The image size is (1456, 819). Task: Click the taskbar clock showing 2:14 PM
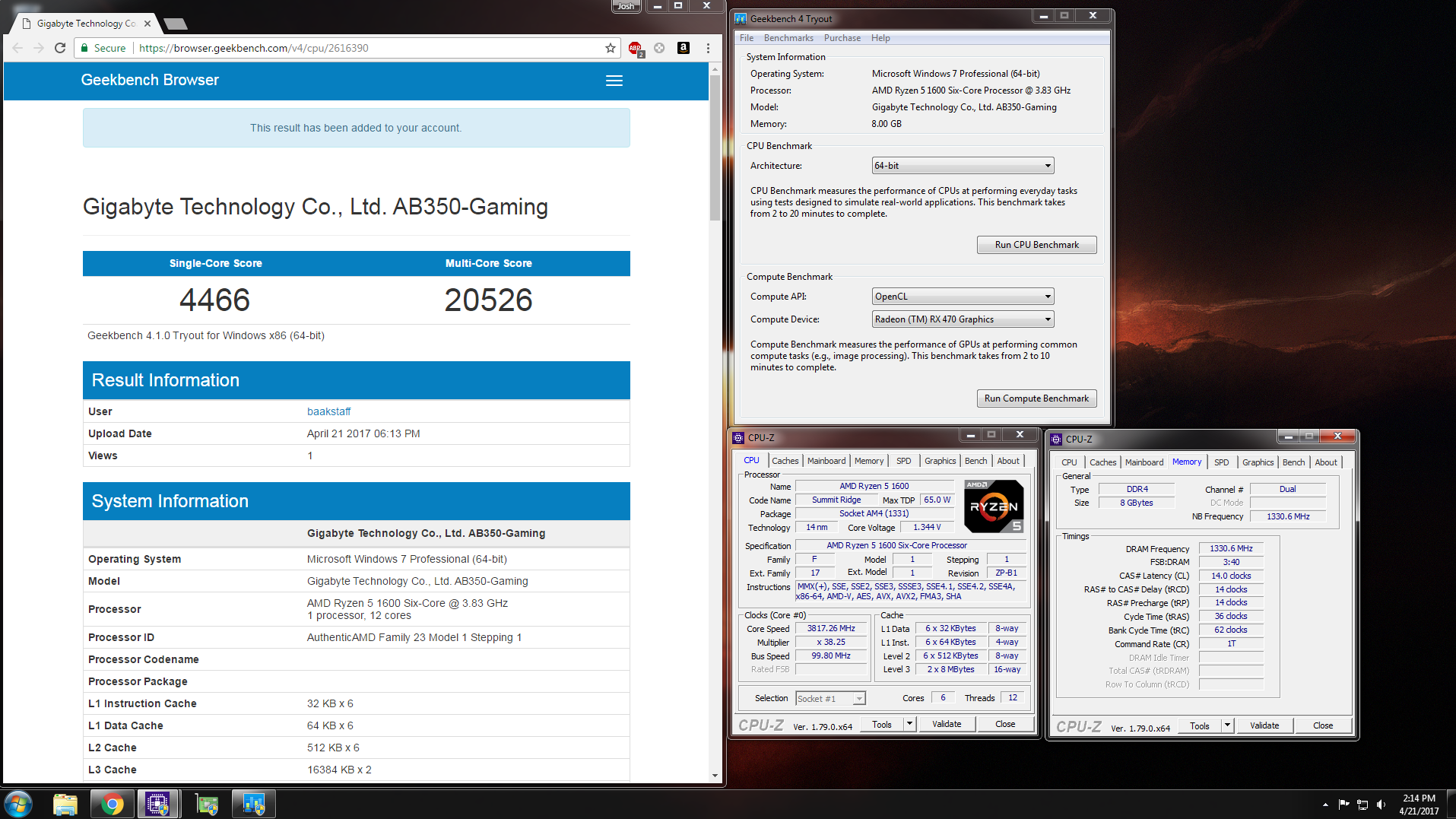(1419, 805)
